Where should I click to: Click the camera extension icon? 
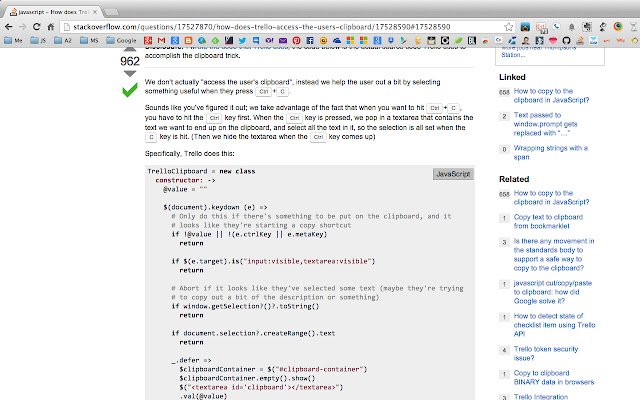[x=525, y=27]
